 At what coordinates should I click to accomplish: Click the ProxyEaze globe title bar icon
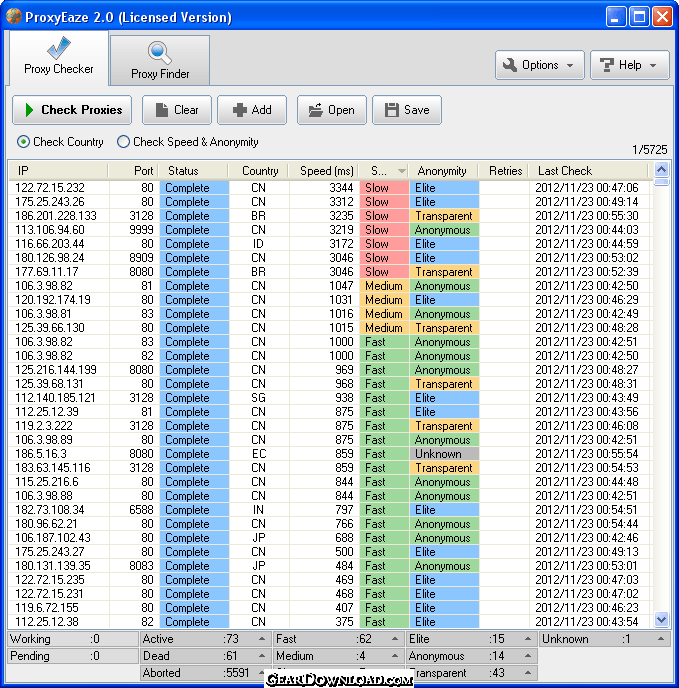pyautogui.click(x=14, y=17)
